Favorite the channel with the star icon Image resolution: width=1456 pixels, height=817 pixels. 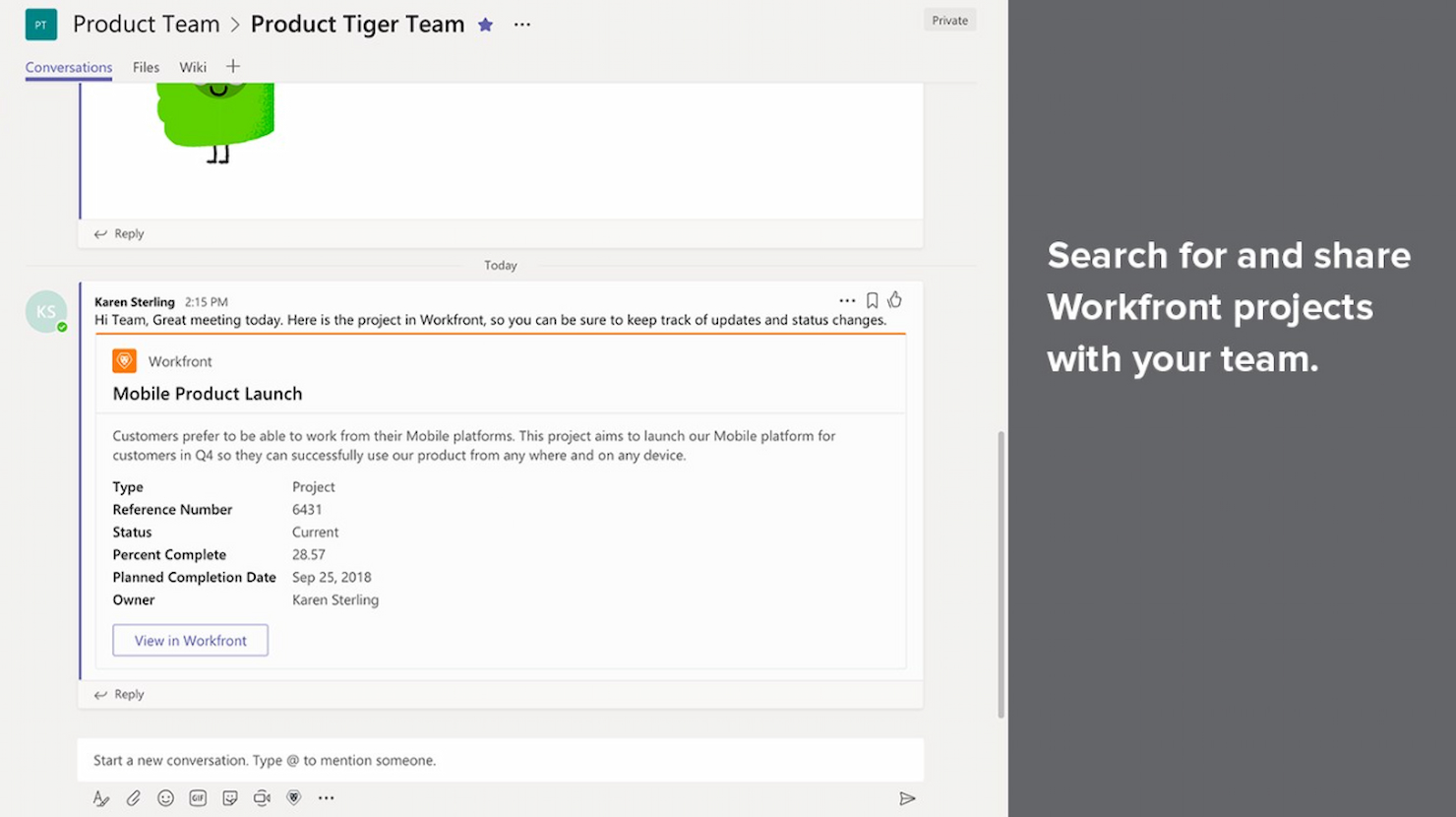coord(485,25)
